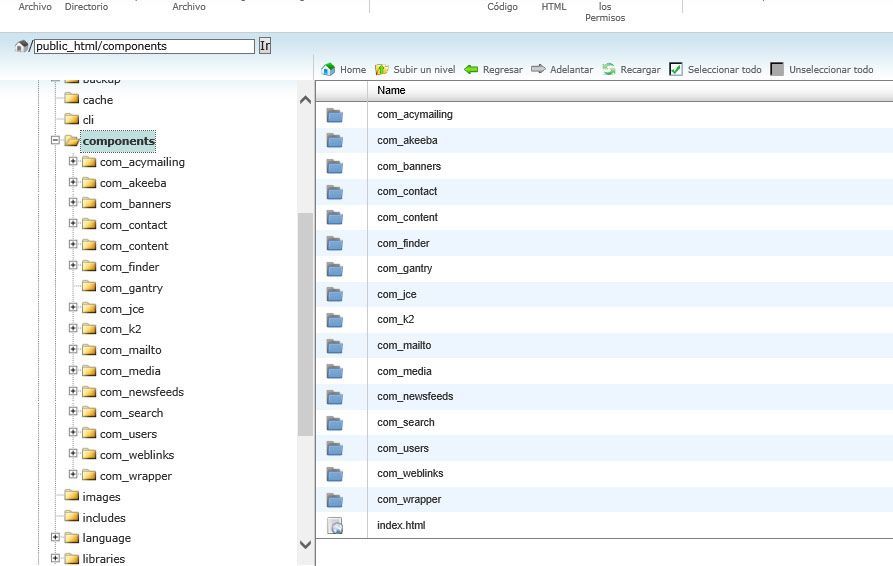Sort by the Name column header
Image resolution: width=893 pixels, height=566 pixels.
point(391,90)
